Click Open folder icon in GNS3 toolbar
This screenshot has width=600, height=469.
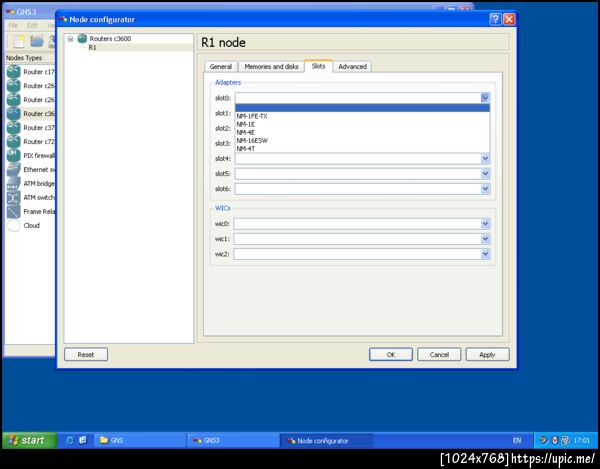click(x=37, y=41)
